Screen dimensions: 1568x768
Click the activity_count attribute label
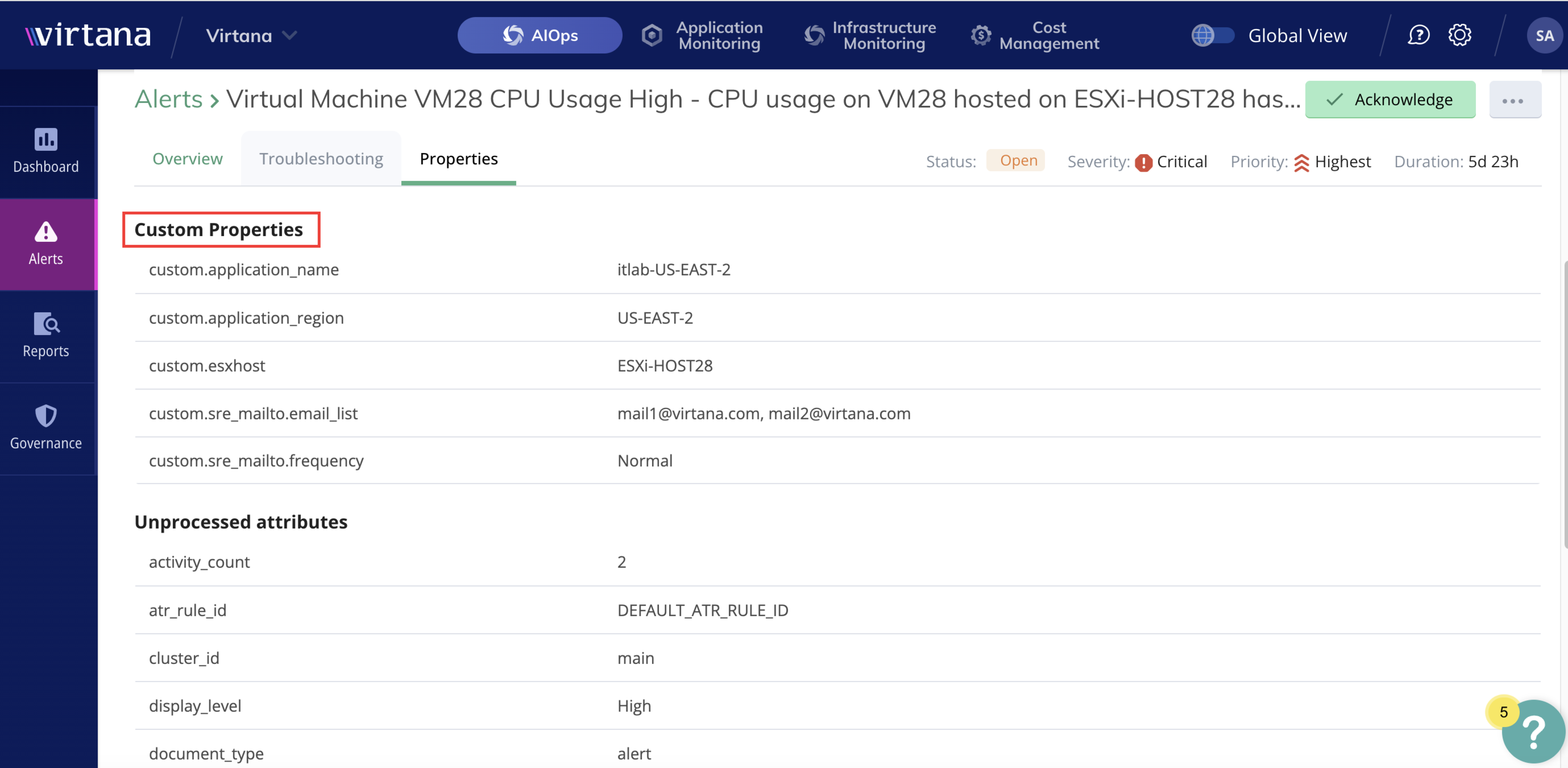coord(199,561)
